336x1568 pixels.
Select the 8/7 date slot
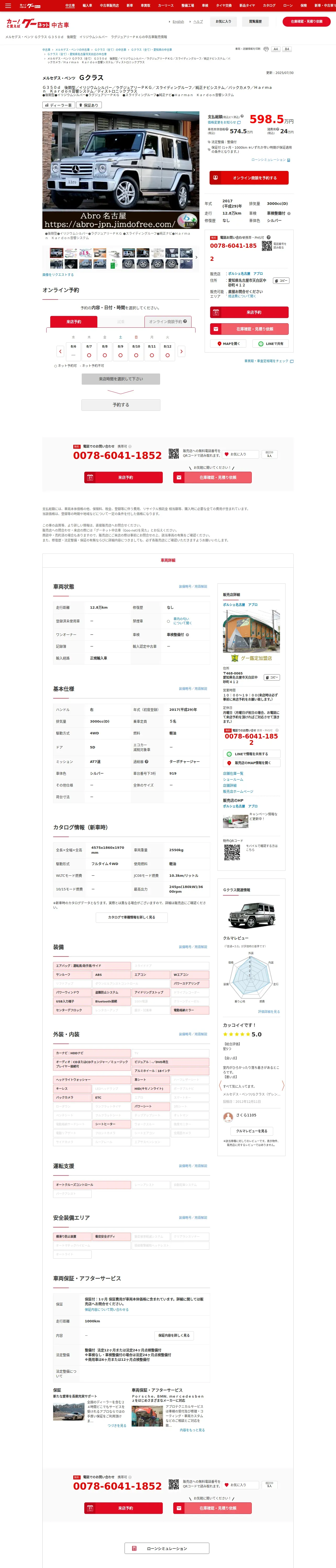coord(89,351)
